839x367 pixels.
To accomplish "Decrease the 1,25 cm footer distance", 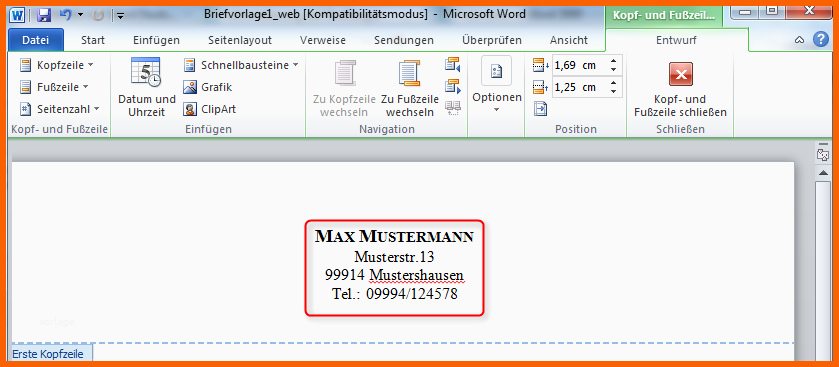I will (x=614, y=92).
